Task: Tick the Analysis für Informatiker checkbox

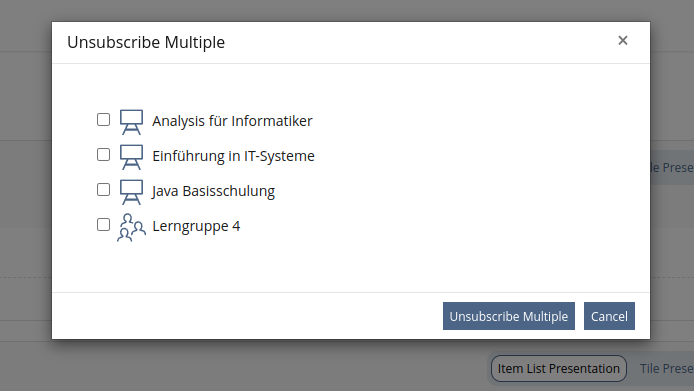Action: point(104,120)
